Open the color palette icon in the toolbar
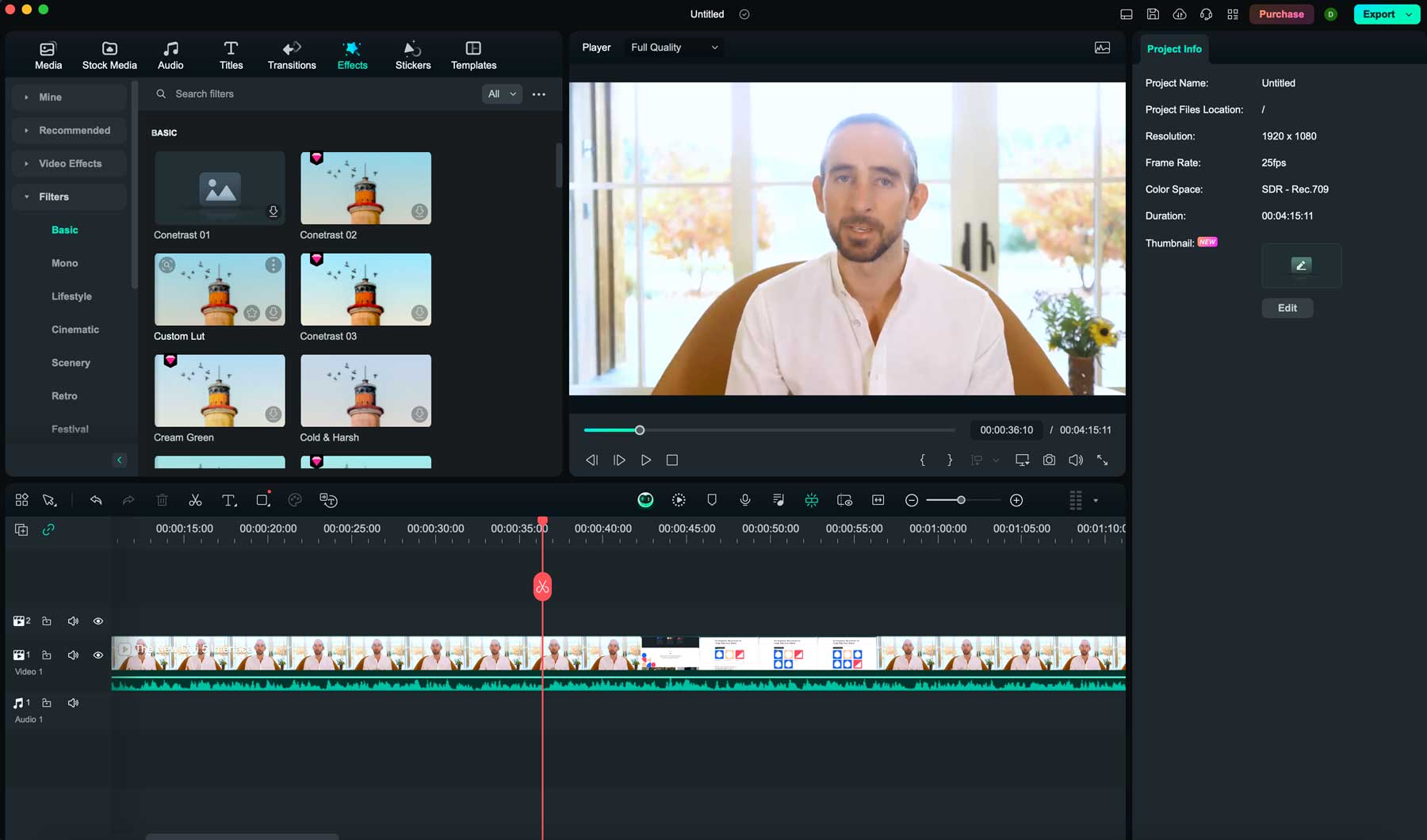 coord(294,500)
